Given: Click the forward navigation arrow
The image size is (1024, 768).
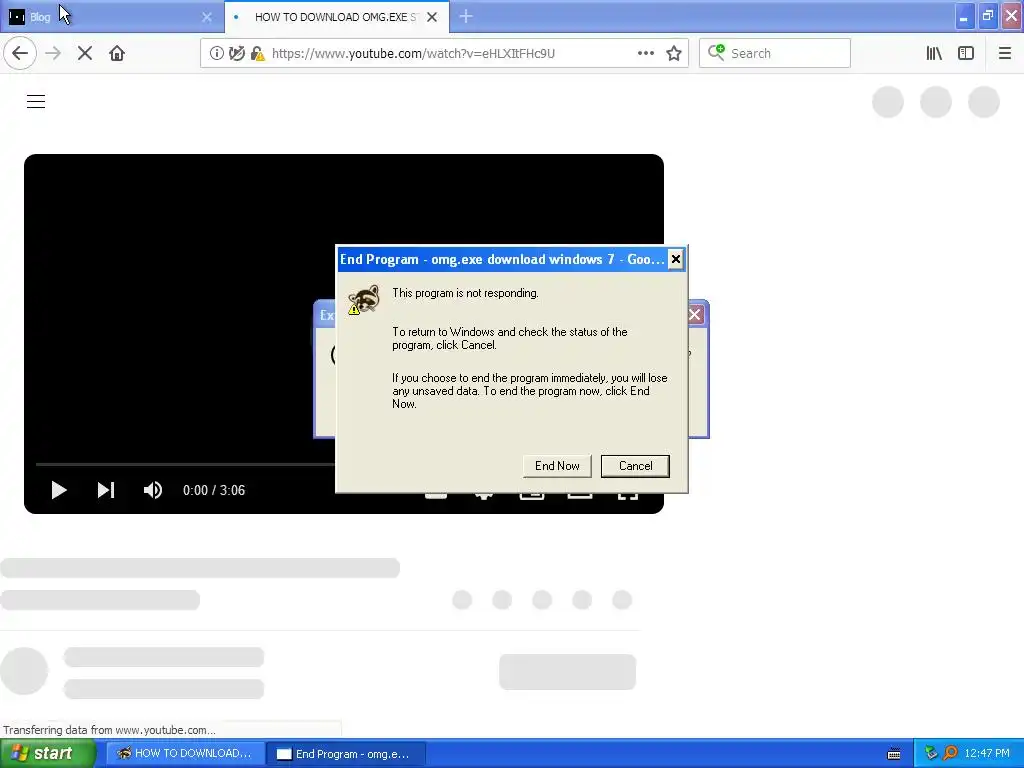Looking at the screenshot, I should pyautogui.click(x=53, y=54).
